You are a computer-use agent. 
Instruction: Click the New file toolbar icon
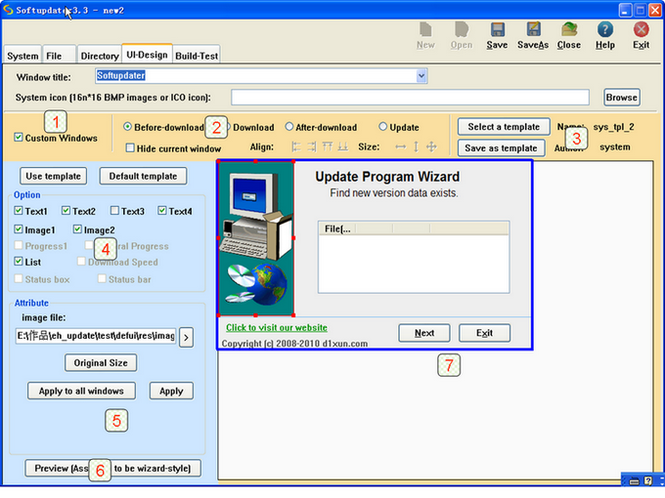(425, 30)
